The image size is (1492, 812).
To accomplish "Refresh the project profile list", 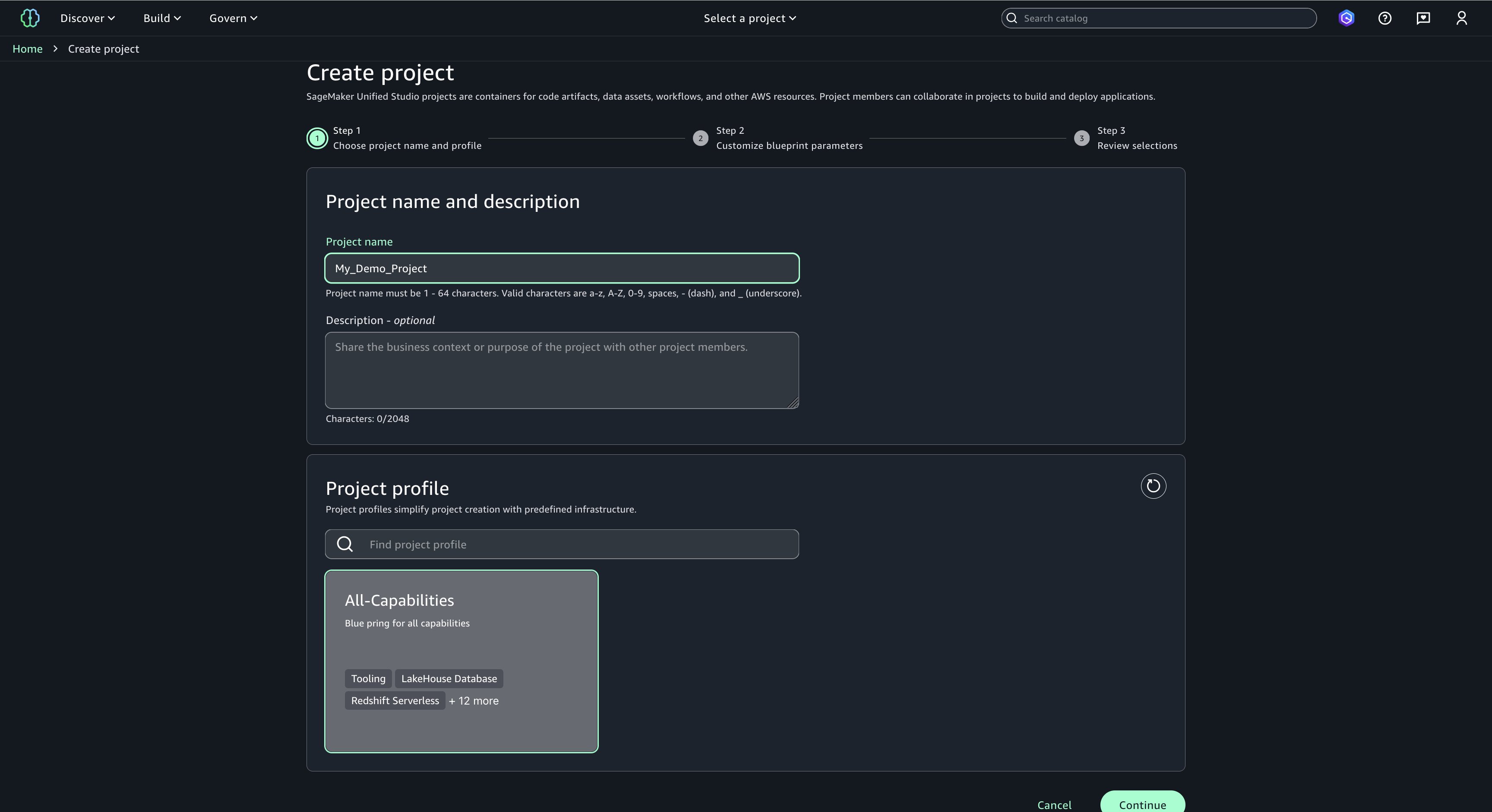I will 1153,485.
